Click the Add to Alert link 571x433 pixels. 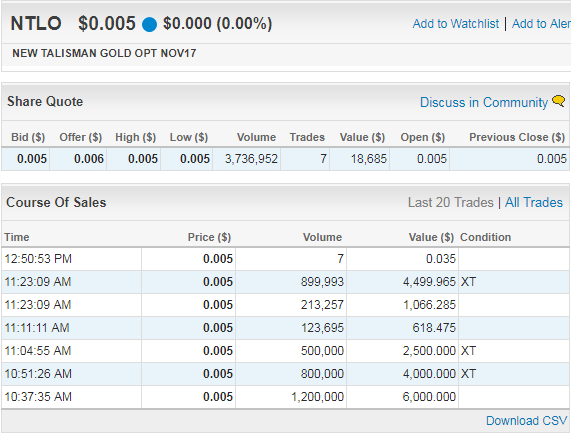click(x=541, y=24)
